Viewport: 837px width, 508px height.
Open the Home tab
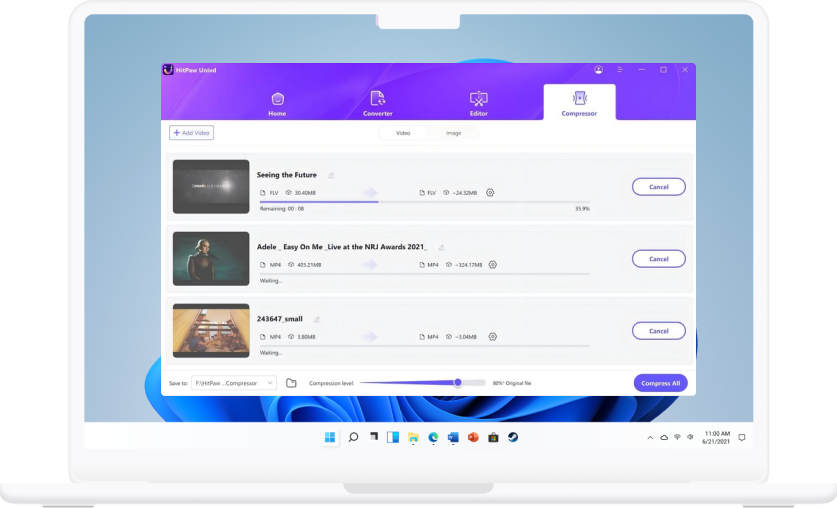[x=277, y=104]
